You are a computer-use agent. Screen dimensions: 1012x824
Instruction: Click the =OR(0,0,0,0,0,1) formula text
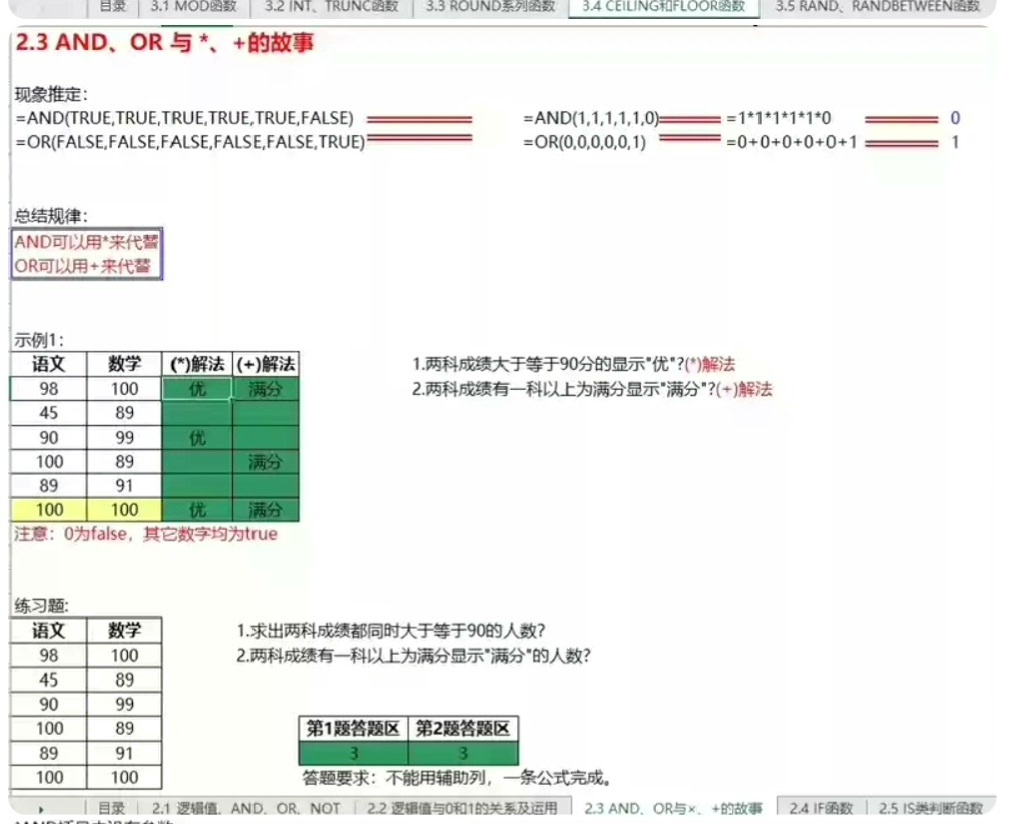(584, 142)
